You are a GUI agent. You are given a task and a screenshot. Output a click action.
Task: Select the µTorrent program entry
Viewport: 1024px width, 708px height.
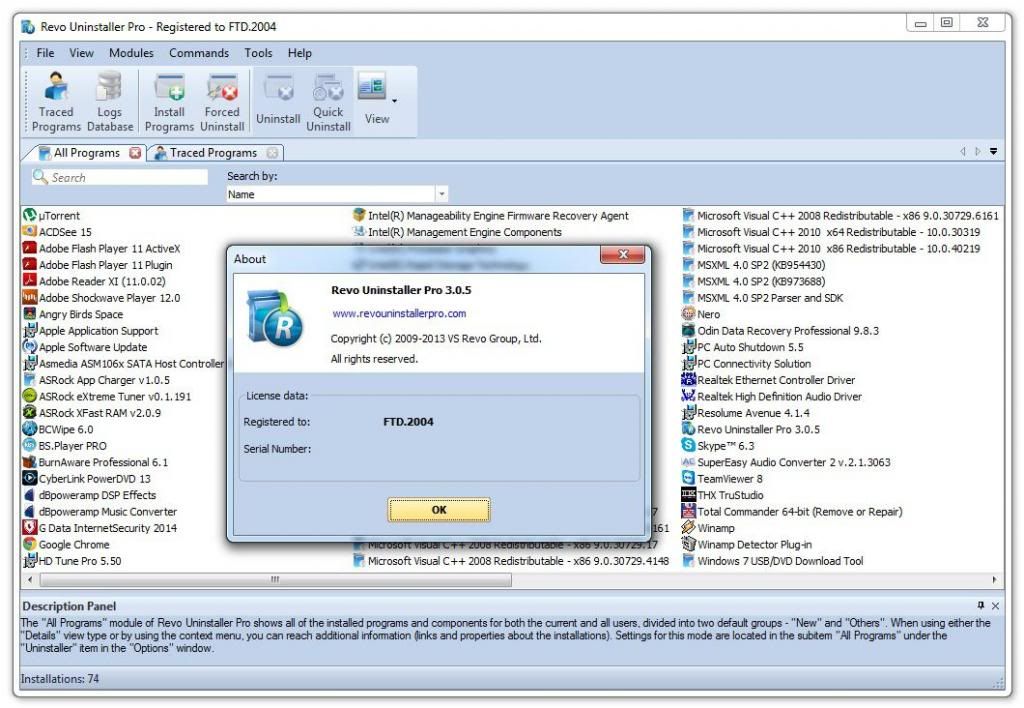pyautogui.click(x=59, y=216)
